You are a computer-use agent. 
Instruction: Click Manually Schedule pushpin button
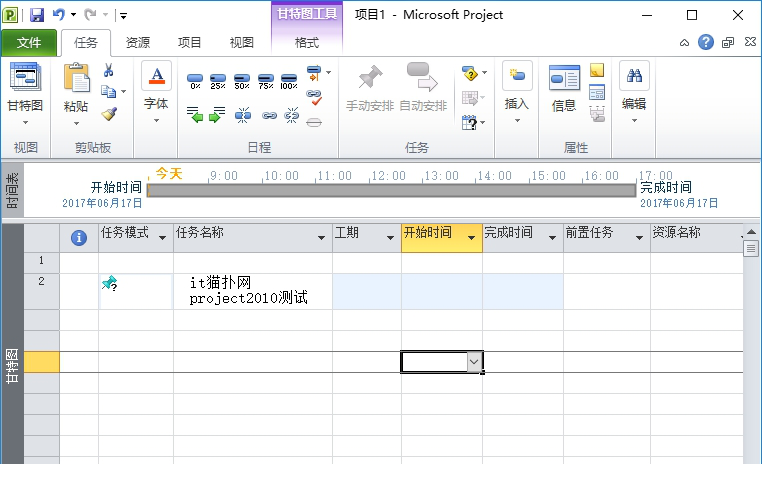click(x=370, y=88)
